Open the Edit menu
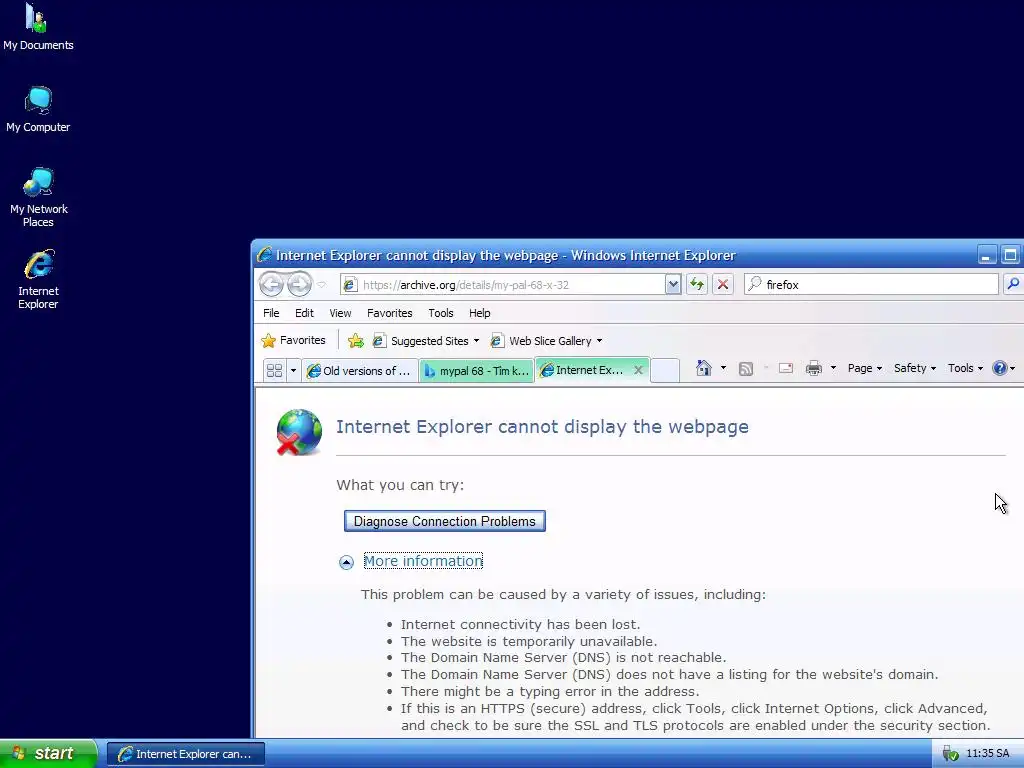 (x=304, y=313)
